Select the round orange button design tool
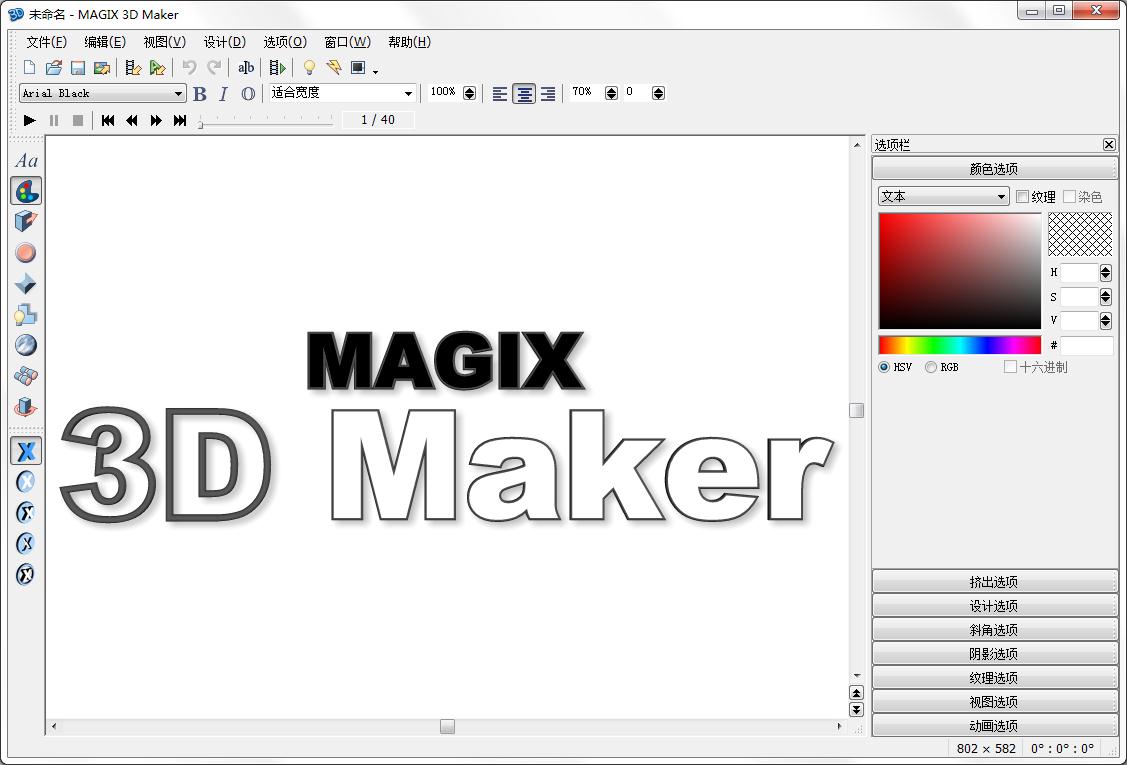This screenshot has width=1127, height=765. pyautogui.click(x=26, y=252)
